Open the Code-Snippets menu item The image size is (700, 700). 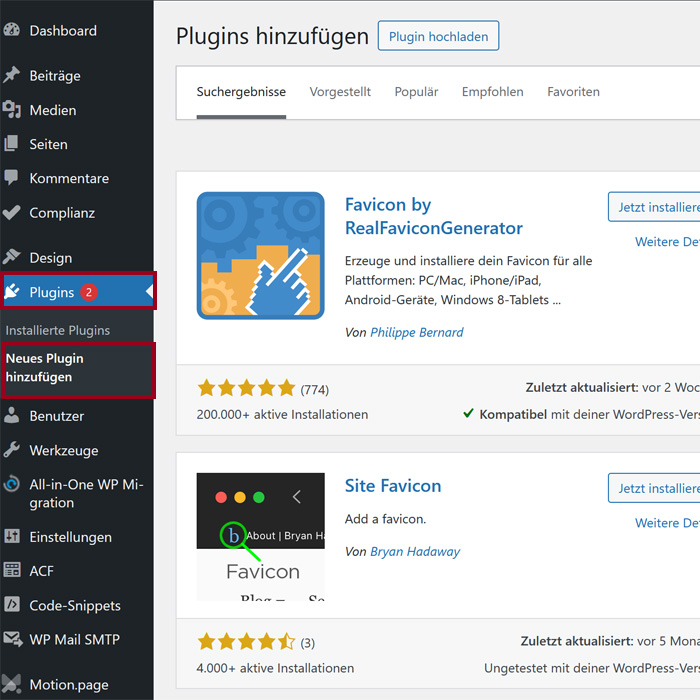[x=77, y=605]
